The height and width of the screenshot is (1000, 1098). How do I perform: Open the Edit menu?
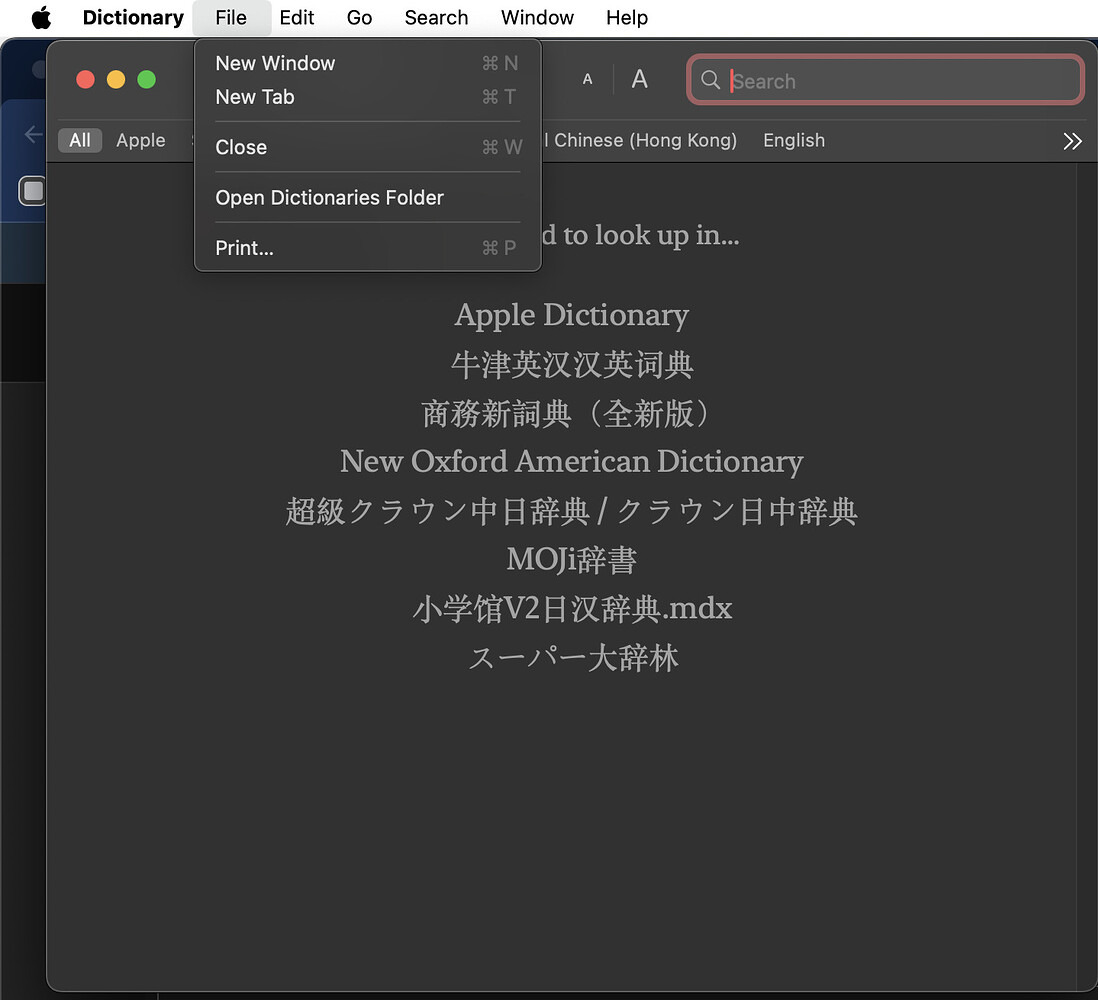point(297,18)
